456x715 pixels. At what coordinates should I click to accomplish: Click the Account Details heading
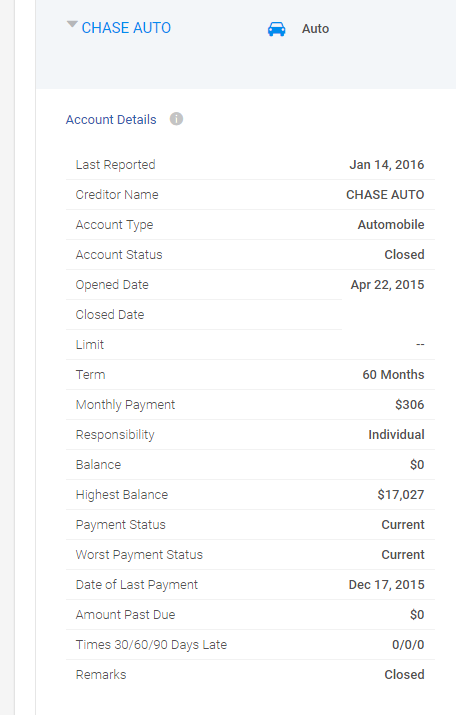tap(111, 119)
